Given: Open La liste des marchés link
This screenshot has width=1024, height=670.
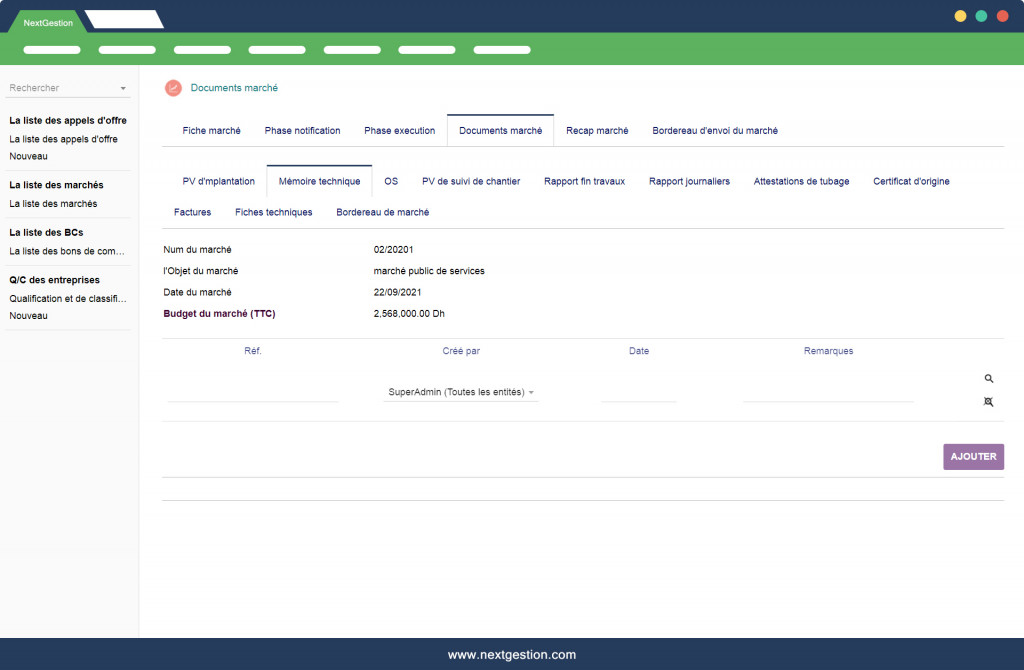Looking at the screenshot, I should (x=53, y=204).
